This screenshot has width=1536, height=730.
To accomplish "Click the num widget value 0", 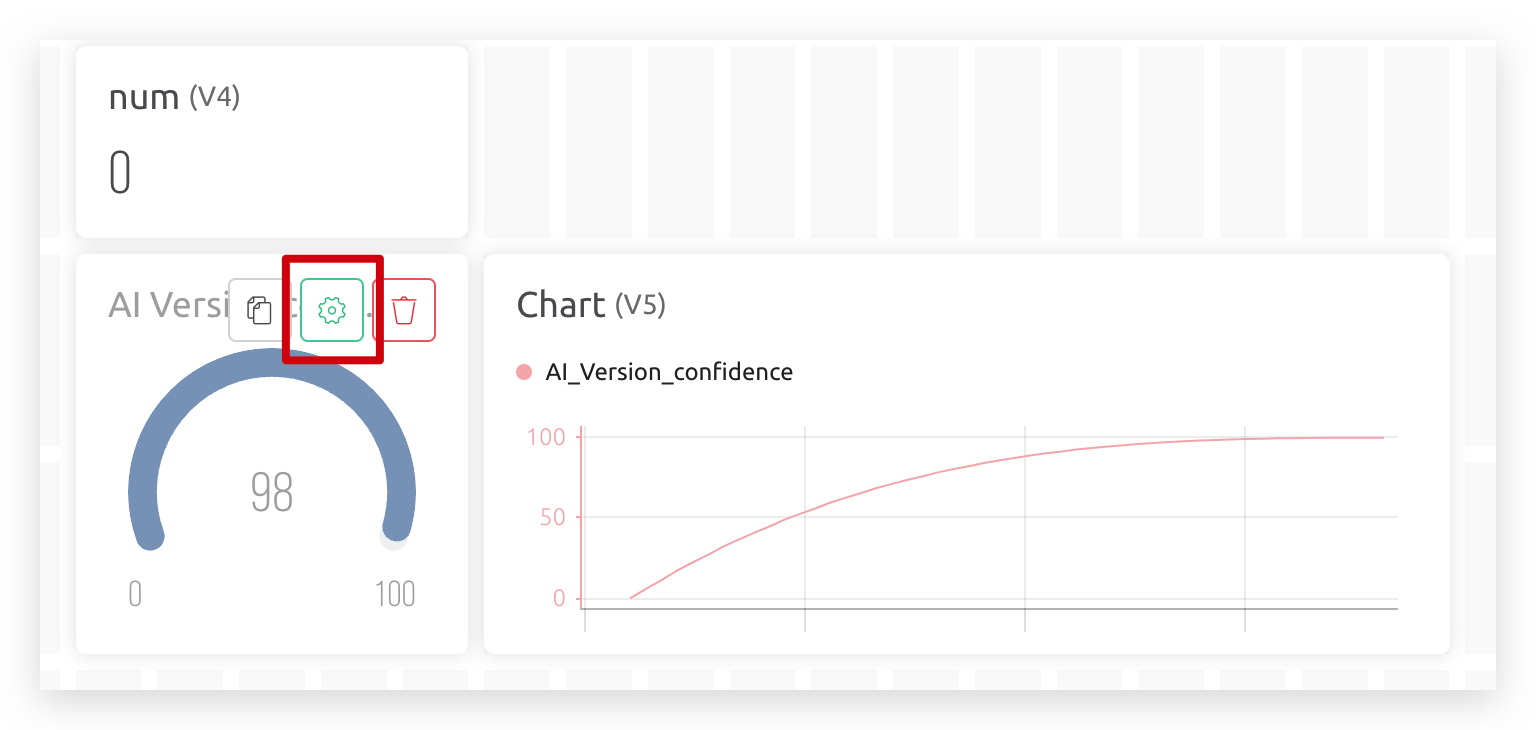I will tap(120, 172).
